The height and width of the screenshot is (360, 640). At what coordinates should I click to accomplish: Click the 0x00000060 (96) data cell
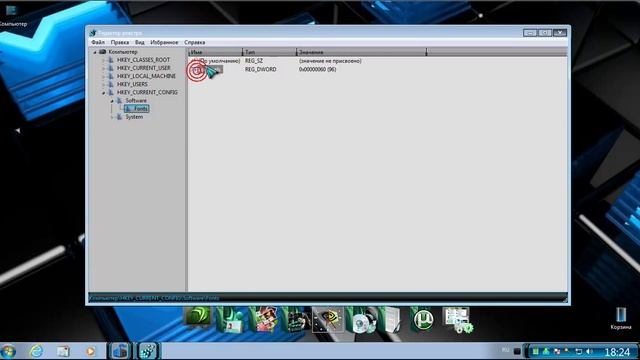point(317,70)
